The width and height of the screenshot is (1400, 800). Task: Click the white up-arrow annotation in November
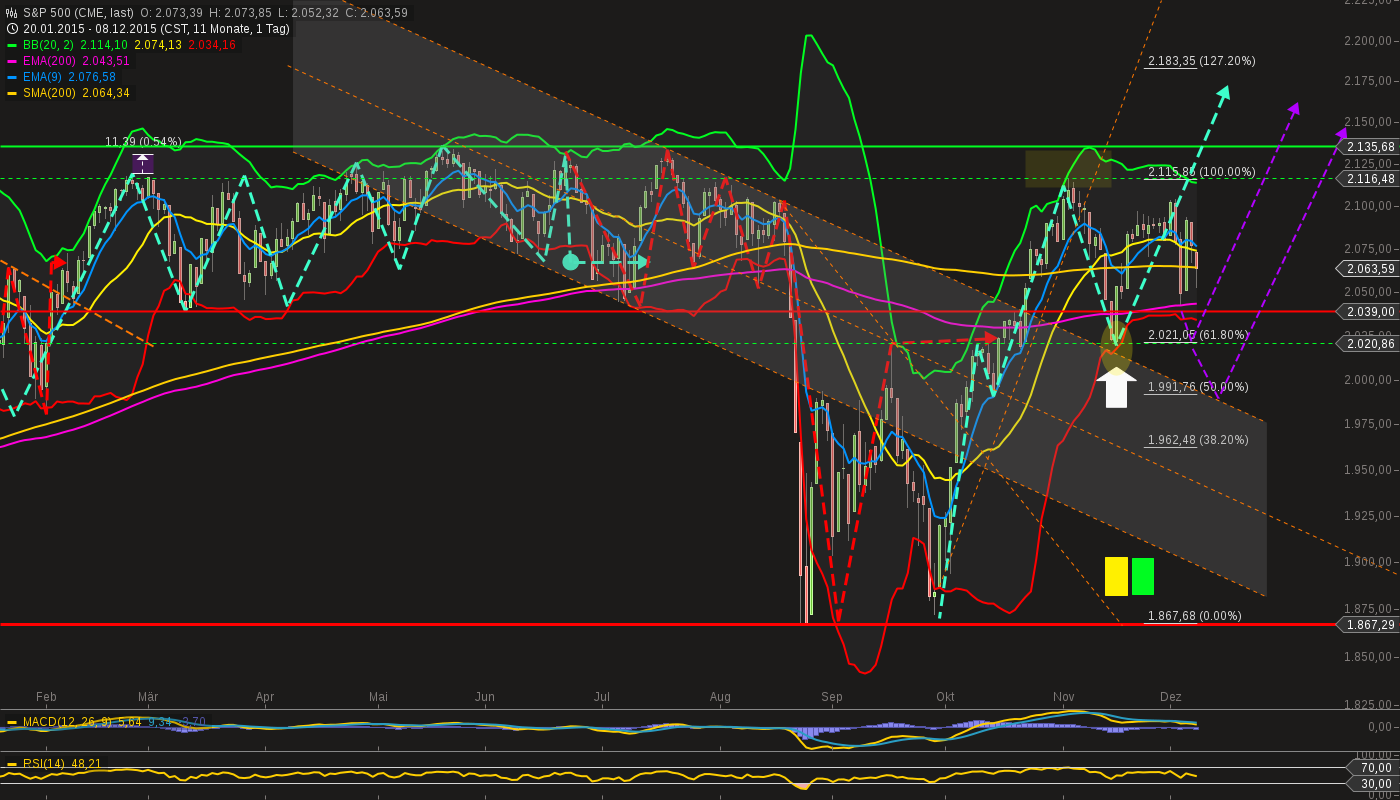(x=1116, y=387)
